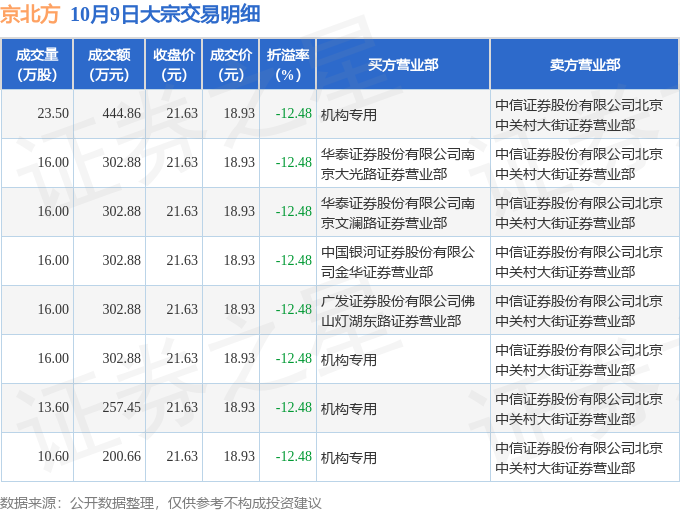The height and width of the screenshot is (512, 680).
Task: Click the 数据来源 disclaimer footer text
Action: tap(161, 502)
